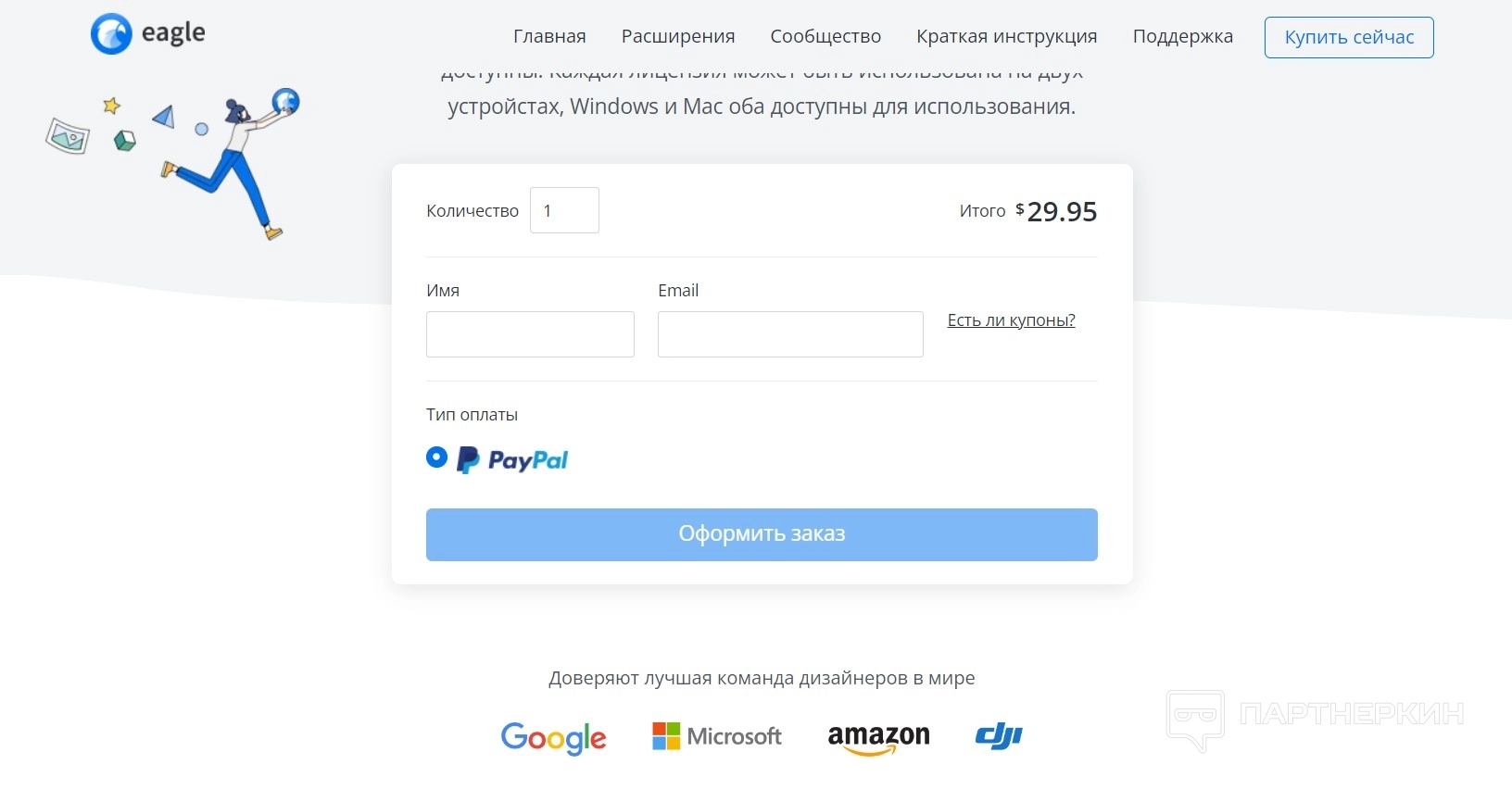Click into the Имя text field
Screen dimensions: 1512x802
point(530,334)
